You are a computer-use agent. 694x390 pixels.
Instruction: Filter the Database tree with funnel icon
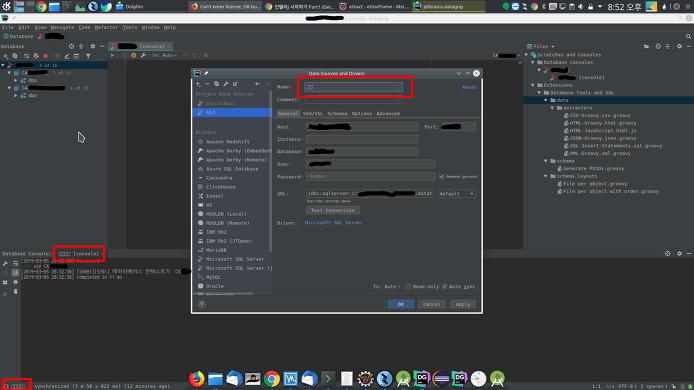pos(88,56)
